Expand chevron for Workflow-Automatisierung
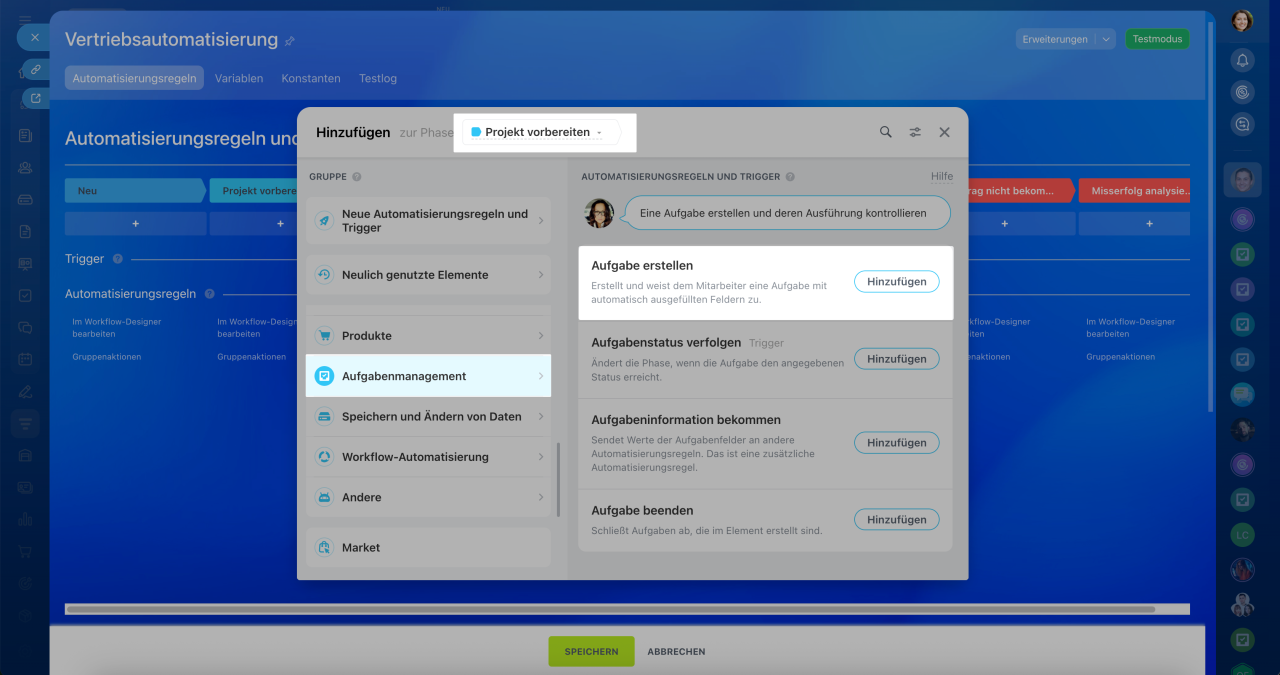 [x=541, y=457]
